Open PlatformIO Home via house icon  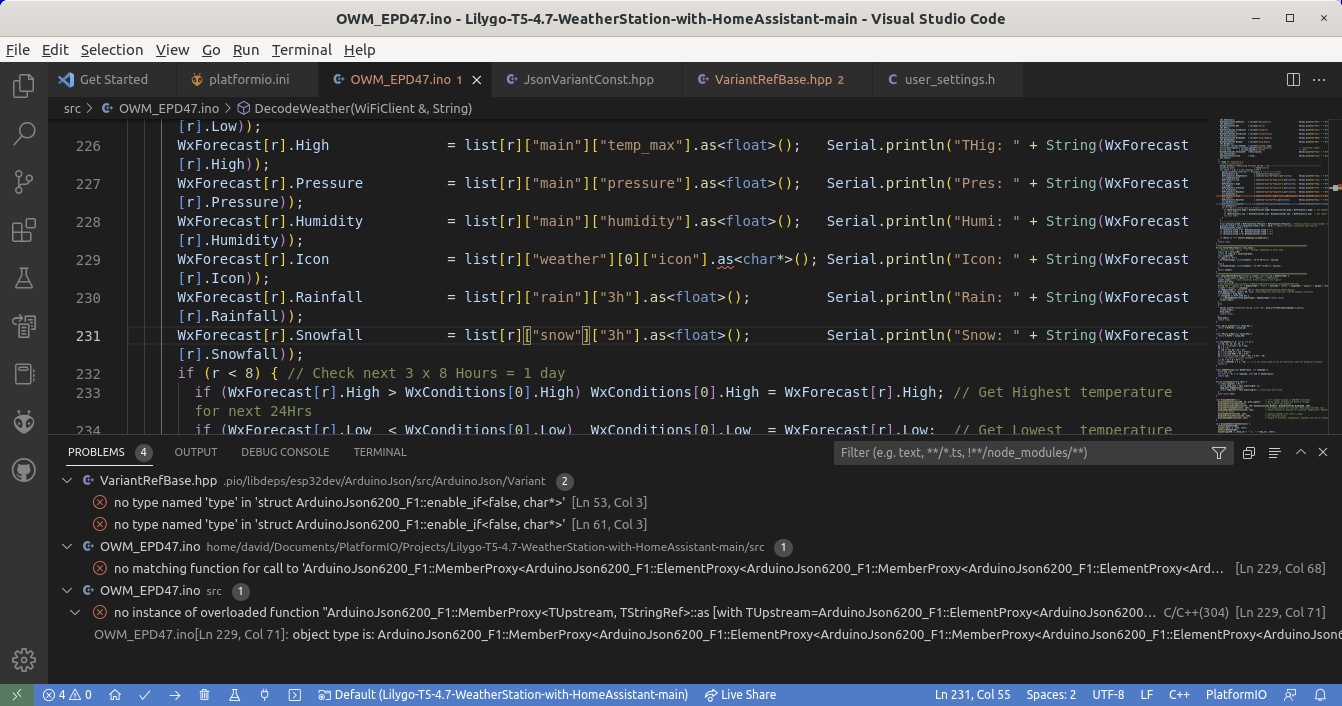(x=115, y=694)
